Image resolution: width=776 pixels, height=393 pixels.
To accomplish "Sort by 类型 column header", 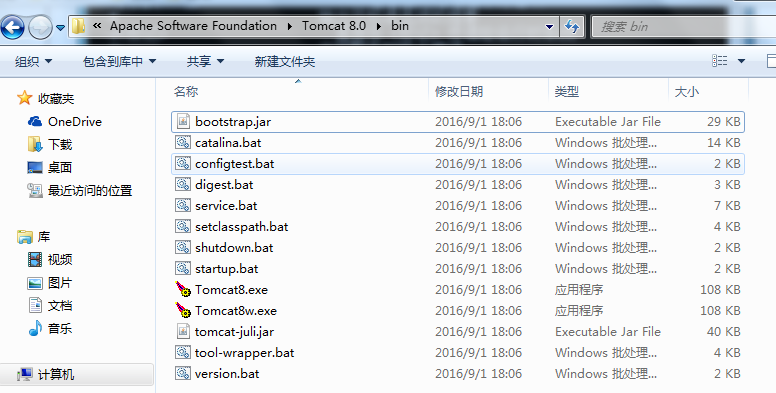I will coord(567,91).
